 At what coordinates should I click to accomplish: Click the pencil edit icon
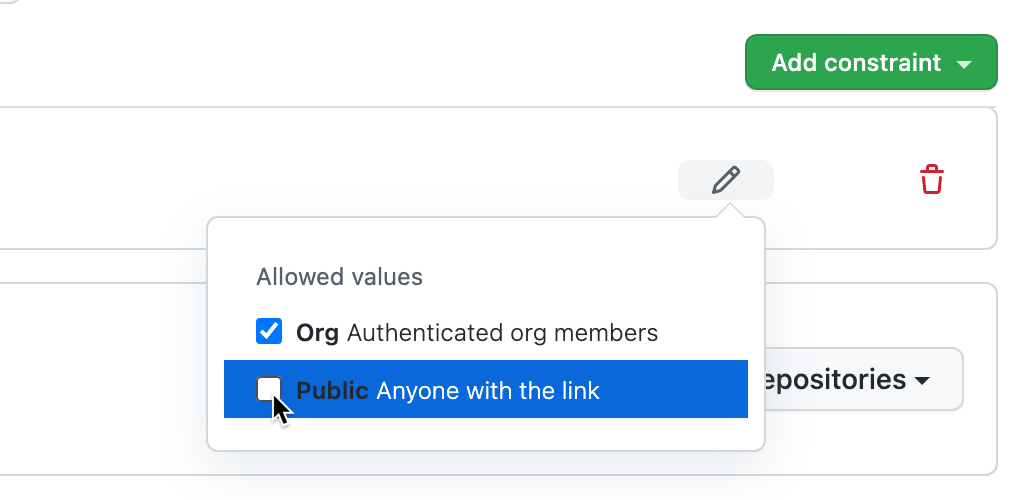726,180
